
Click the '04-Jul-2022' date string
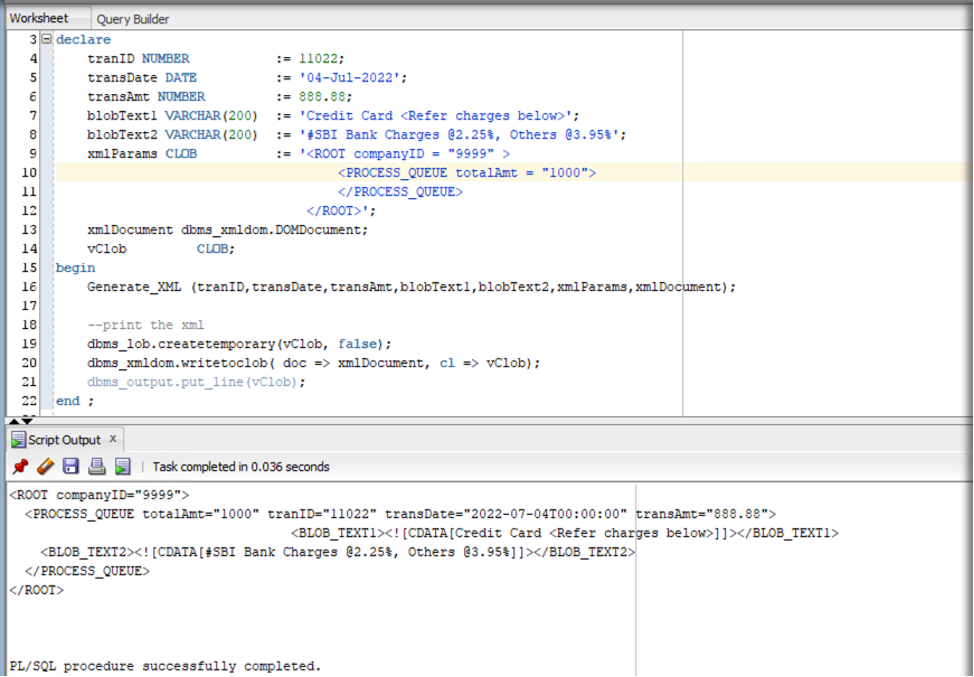point(350,78)
